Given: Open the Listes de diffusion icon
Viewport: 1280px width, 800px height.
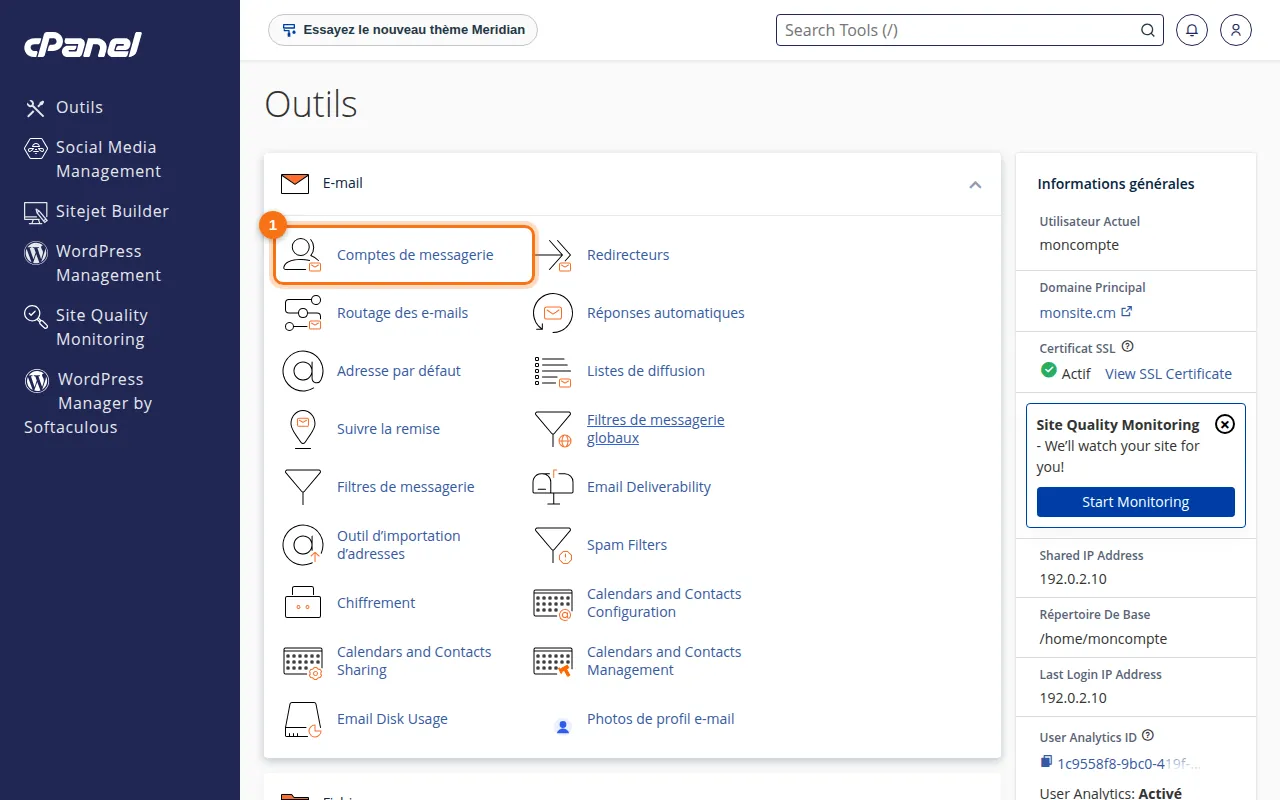Looking at the screenshot, I should tap(552, 371).
